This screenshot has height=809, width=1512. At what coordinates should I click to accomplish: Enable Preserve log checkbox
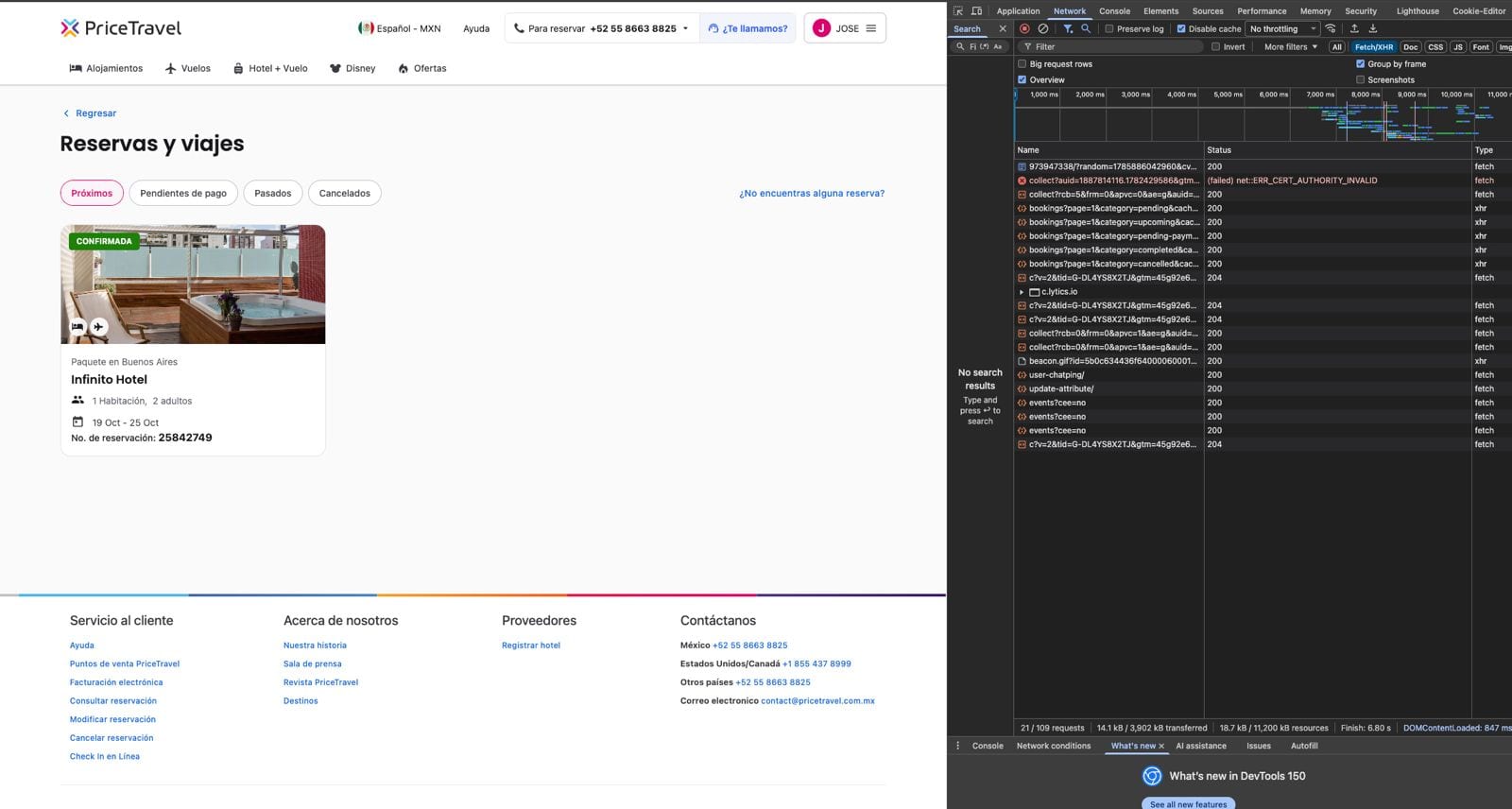pyautogui.click(x=1109, y=28)
